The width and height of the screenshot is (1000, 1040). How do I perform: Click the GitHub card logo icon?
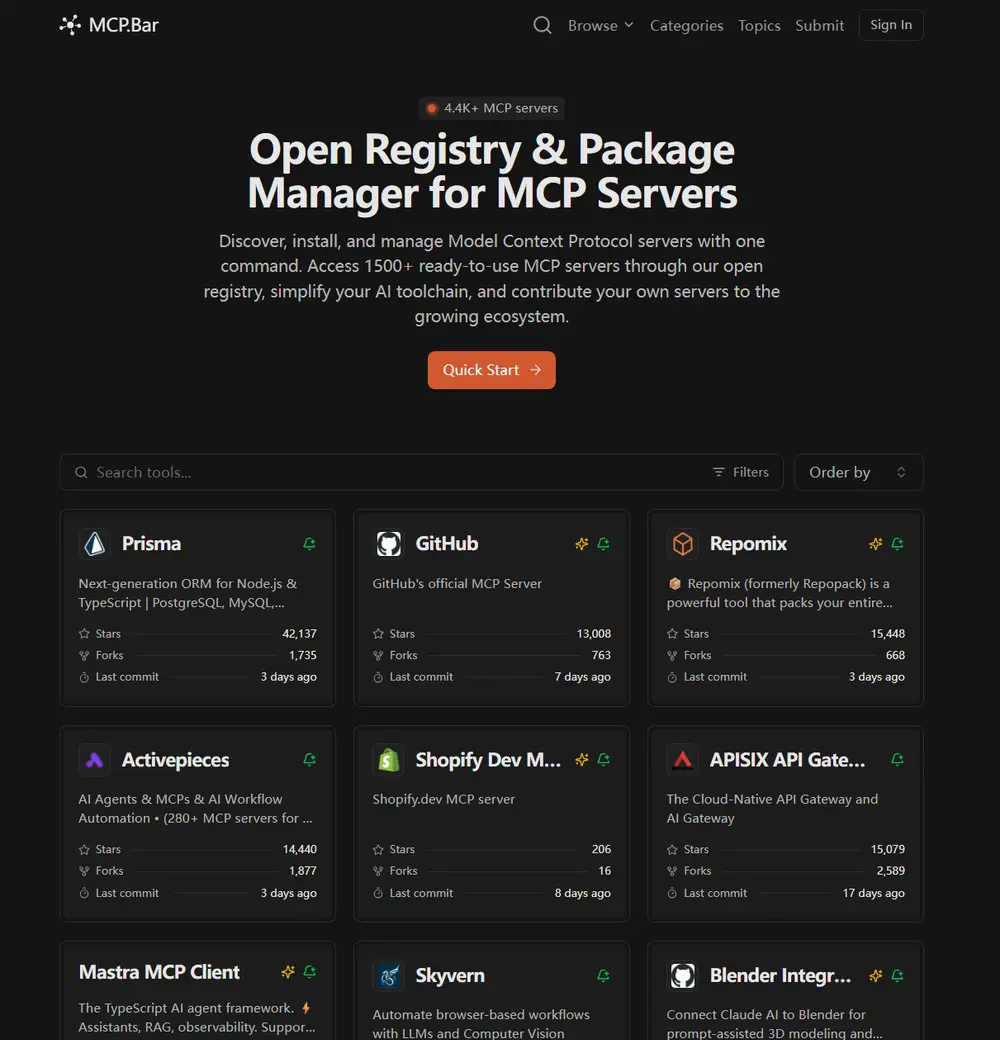click(x=388, y=544)
